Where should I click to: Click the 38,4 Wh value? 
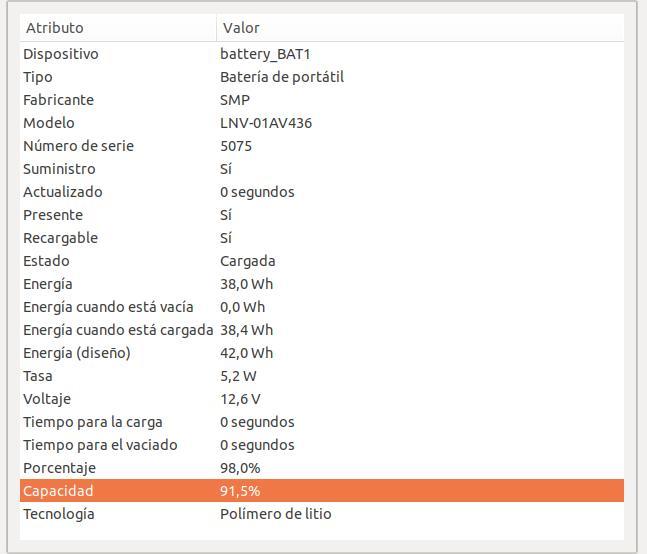[246, 330]
